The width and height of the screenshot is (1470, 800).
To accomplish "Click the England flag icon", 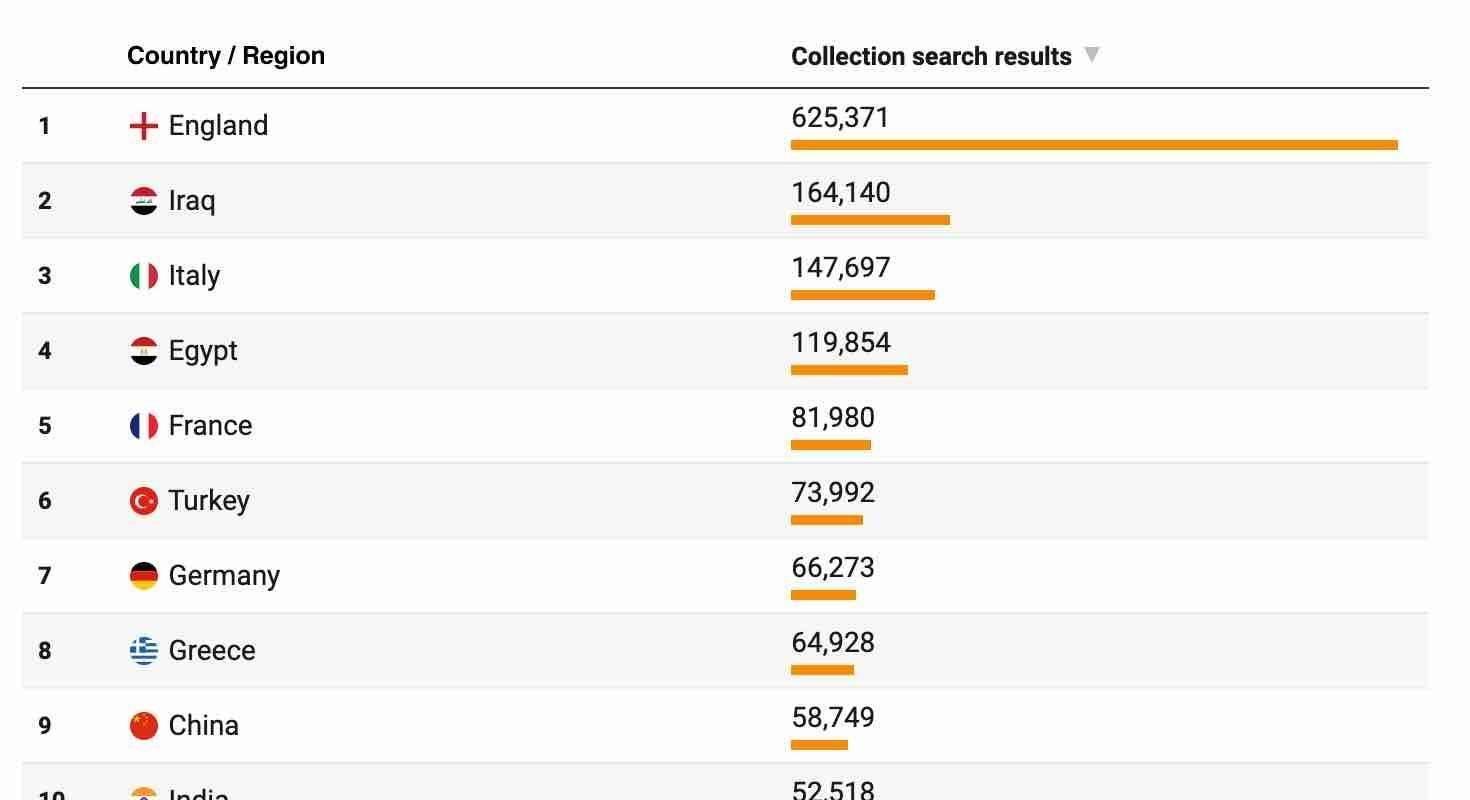I will (x=144, y=126).
